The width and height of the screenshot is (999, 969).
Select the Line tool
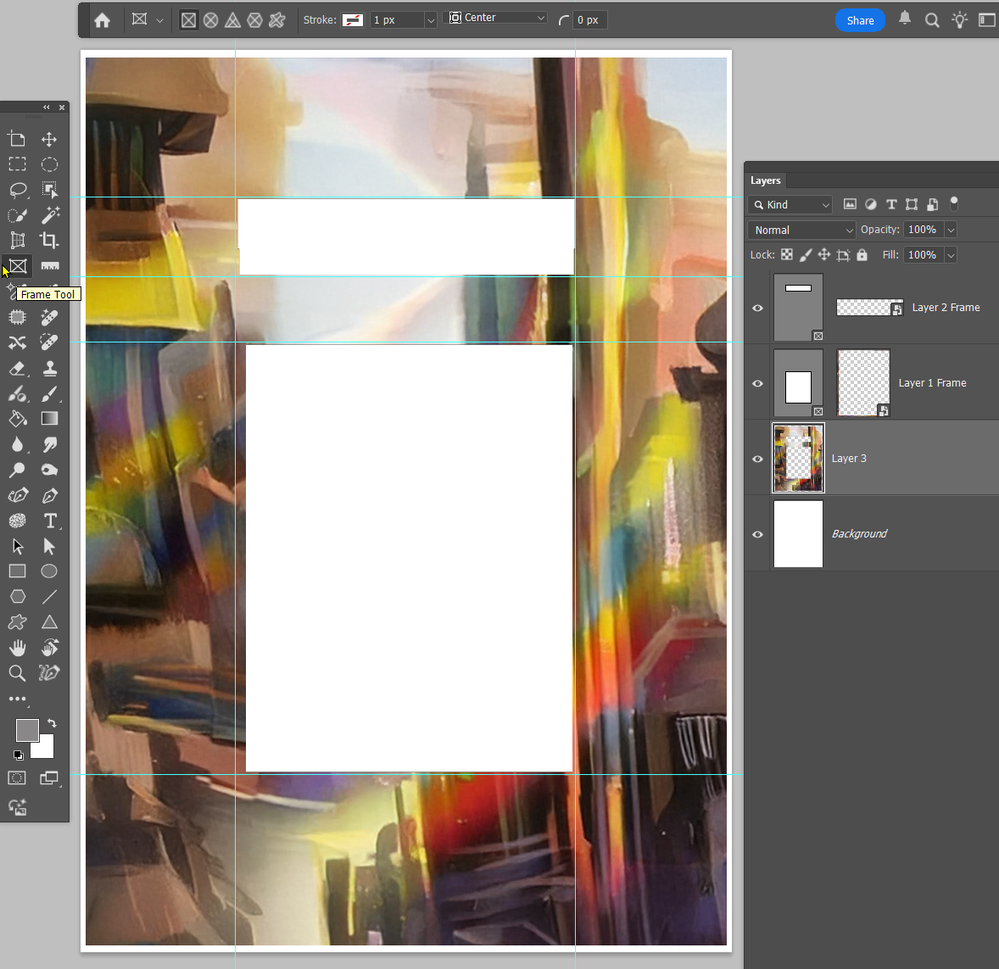click(x=49, y=597)
